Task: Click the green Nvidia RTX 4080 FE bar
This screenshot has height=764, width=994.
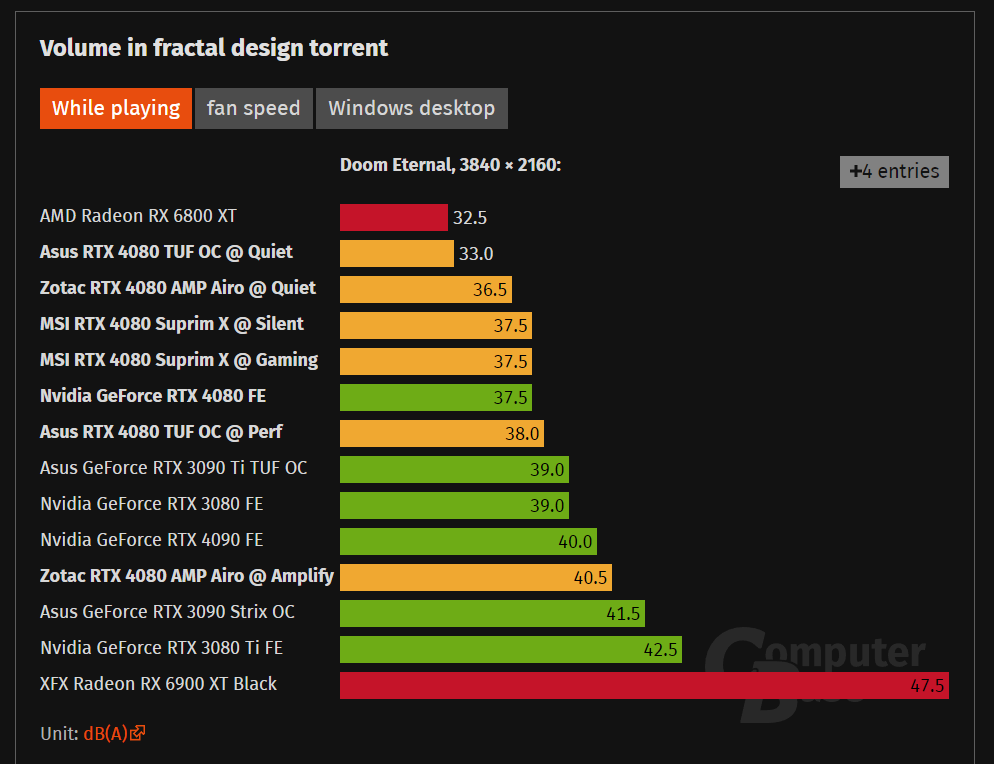Action: 436,398
